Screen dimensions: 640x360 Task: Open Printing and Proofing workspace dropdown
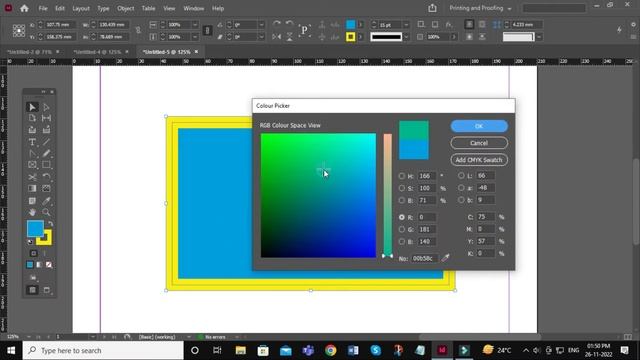click(480, 8)
